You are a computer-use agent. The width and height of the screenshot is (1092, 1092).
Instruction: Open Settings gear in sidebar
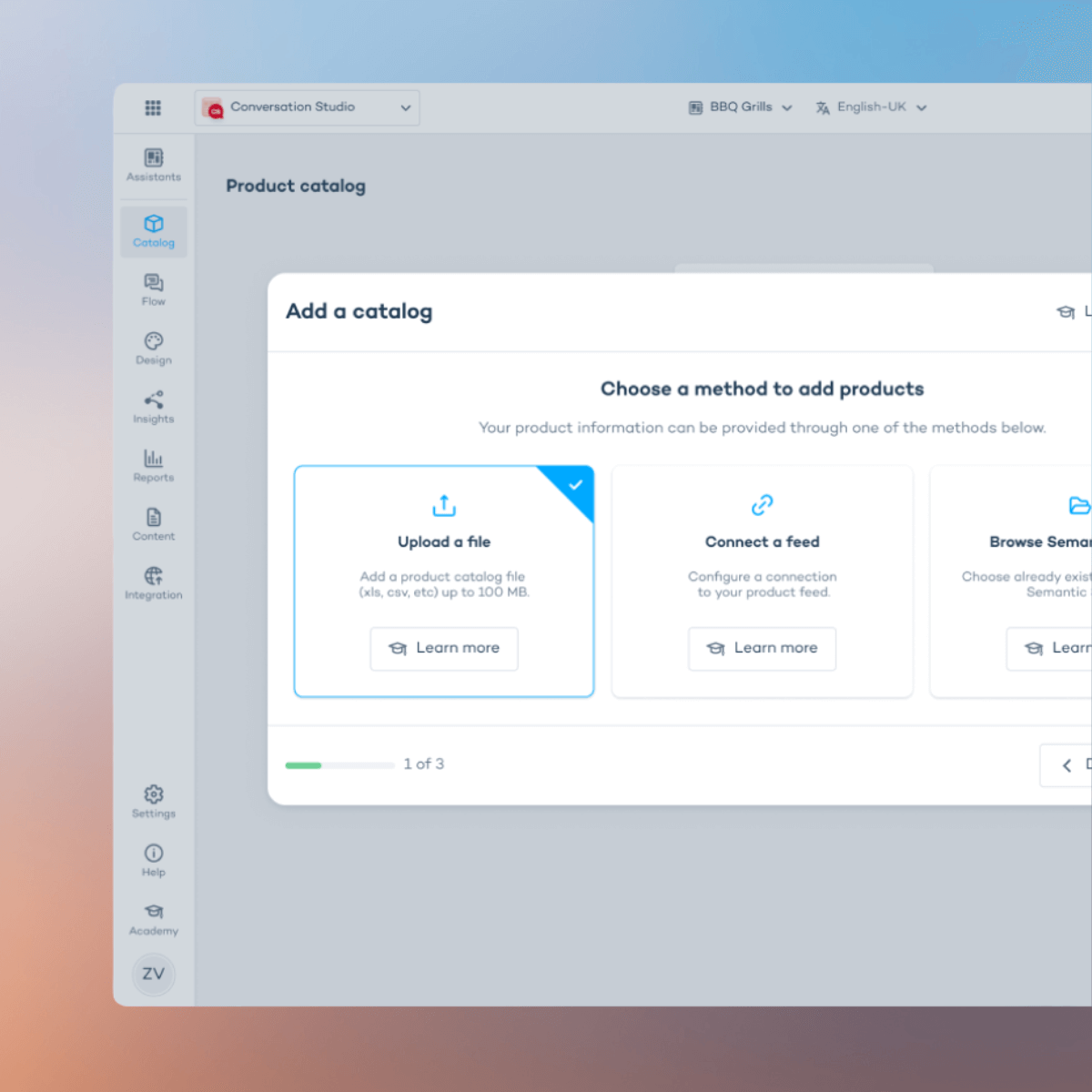(154, 802)
